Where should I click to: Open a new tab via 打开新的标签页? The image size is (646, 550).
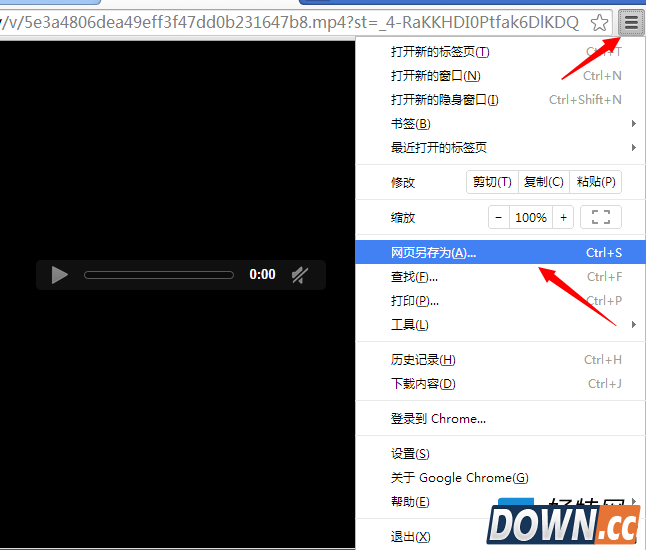[441, 52]
